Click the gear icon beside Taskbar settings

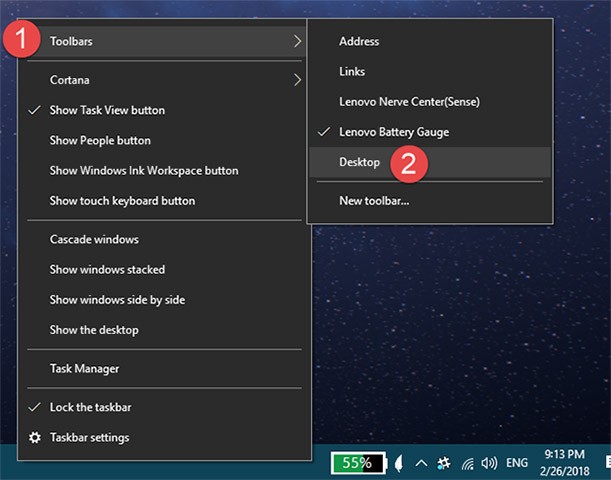35,437
